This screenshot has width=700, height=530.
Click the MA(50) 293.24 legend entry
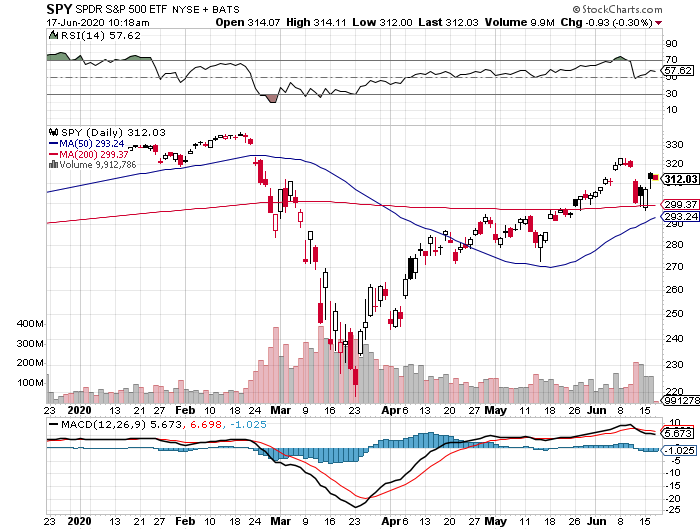[x=92, y=144]
